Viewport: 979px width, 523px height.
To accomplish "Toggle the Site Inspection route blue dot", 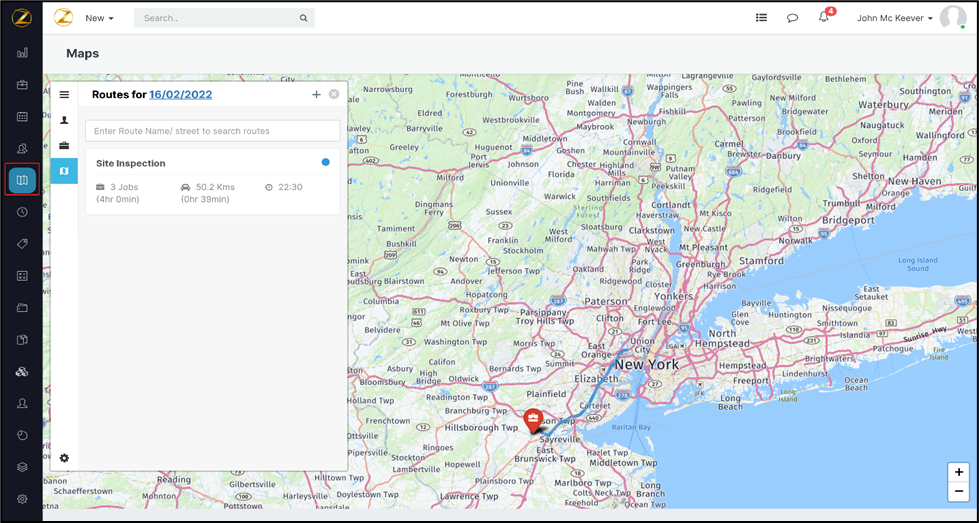I will 325,162.
